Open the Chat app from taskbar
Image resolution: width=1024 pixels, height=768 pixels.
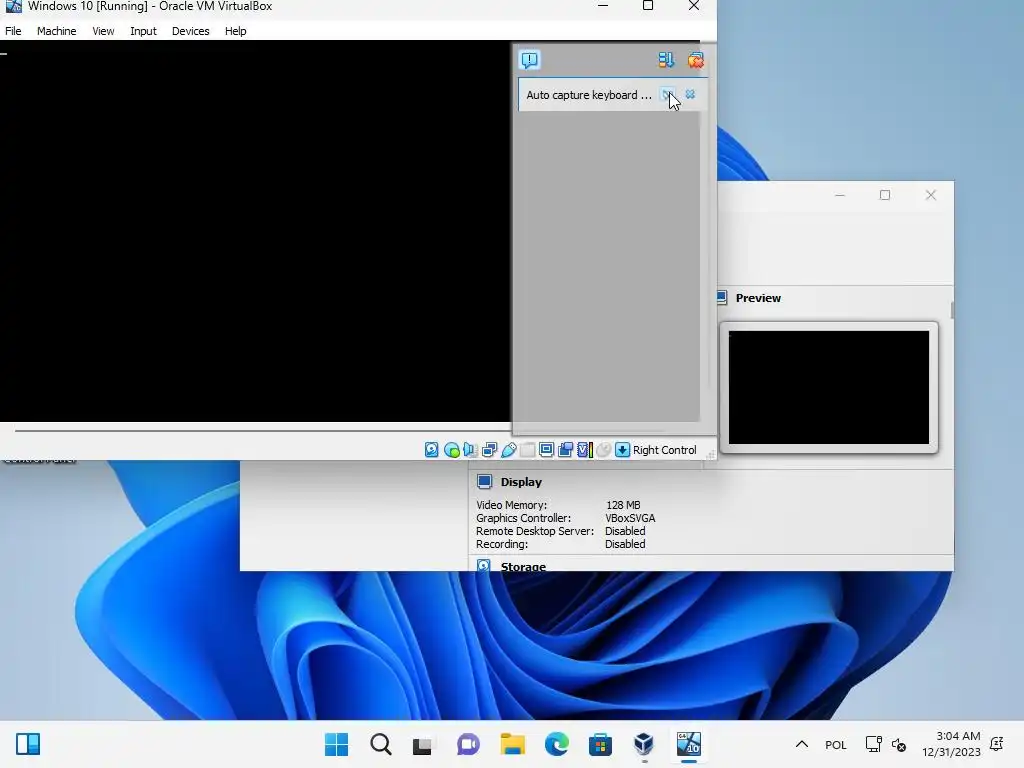pyautogui.click(x=468, y=744)
